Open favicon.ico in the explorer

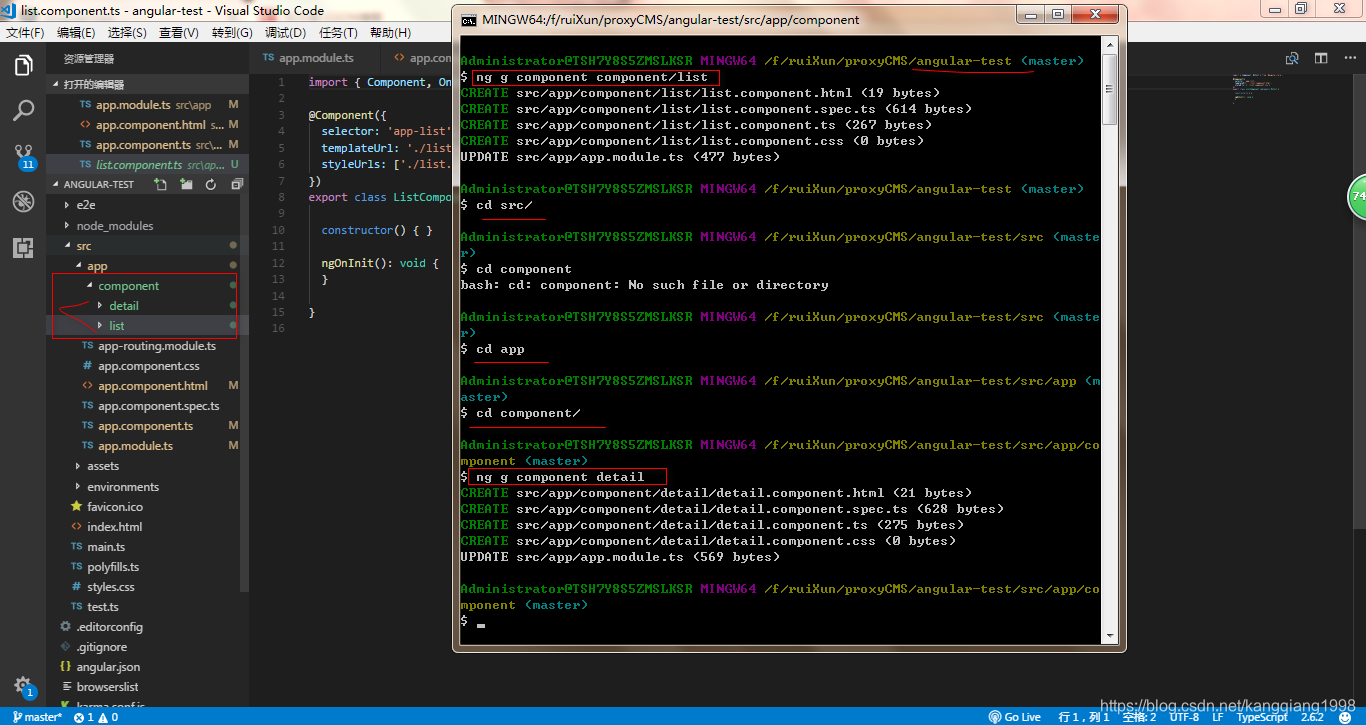[114, 507]
